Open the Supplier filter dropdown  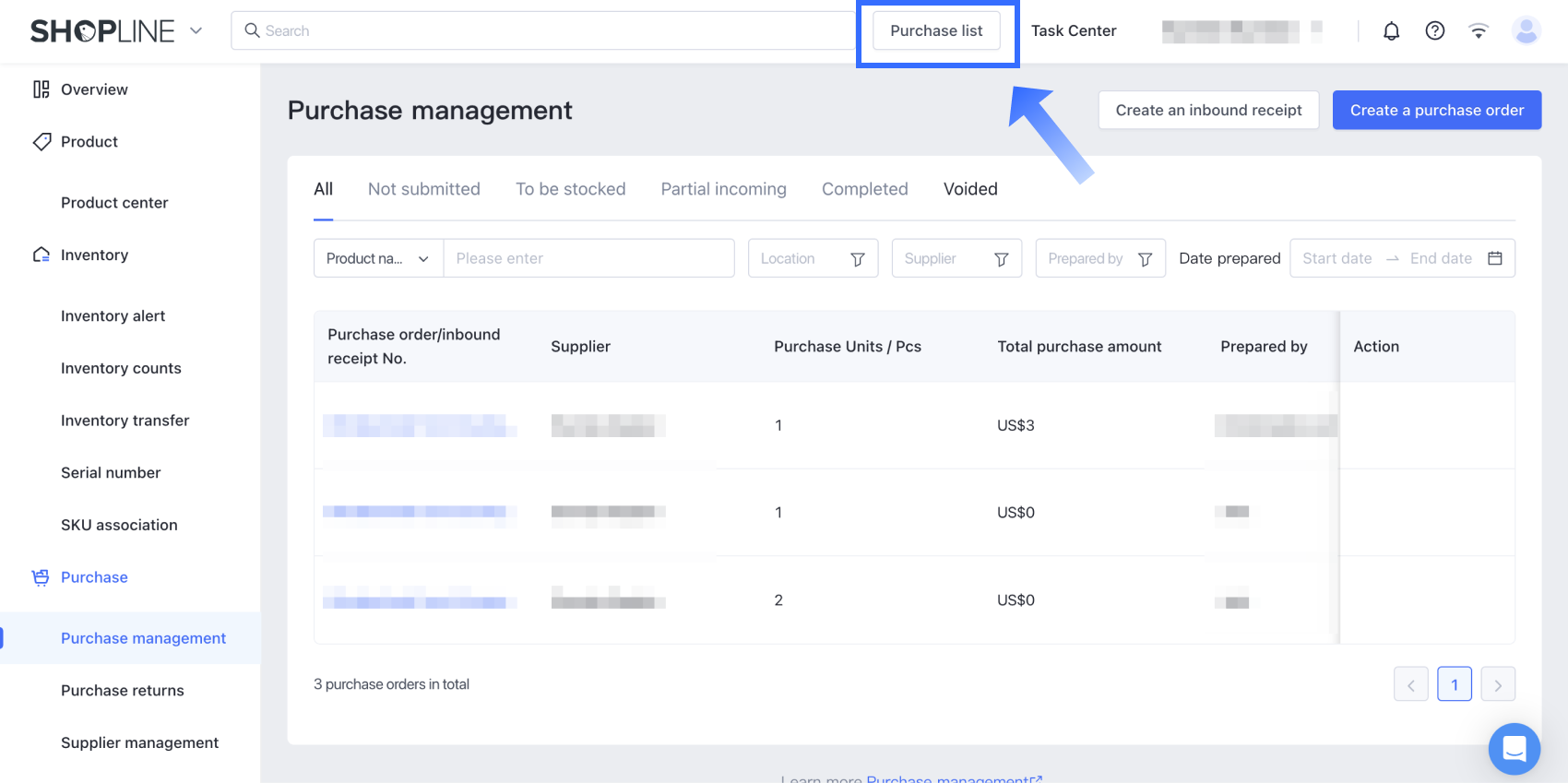coord(956,258)
